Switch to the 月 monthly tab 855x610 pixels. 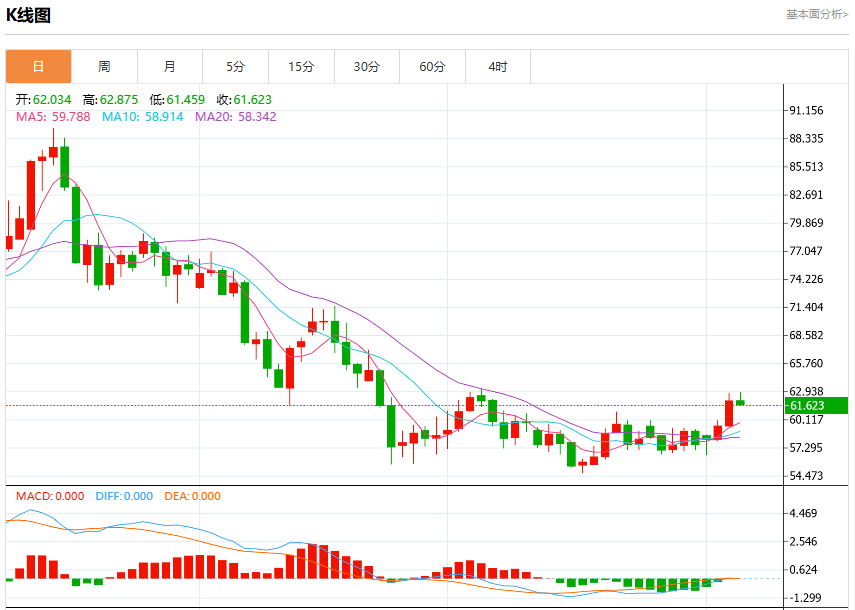click(170, 67)
